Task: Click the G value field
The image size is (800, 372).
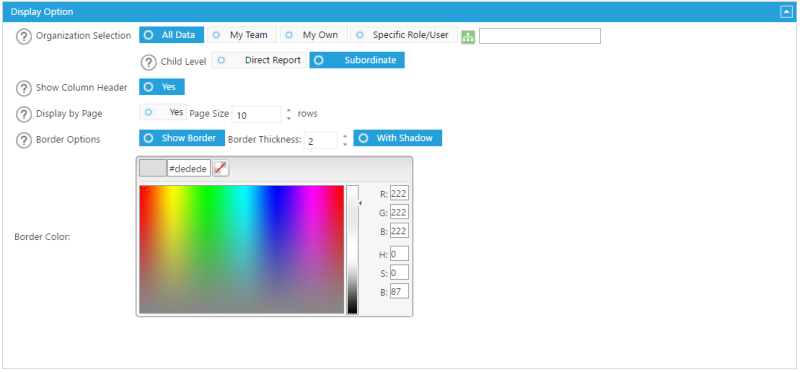Action: pyautogui.click(x=399, y=212)
